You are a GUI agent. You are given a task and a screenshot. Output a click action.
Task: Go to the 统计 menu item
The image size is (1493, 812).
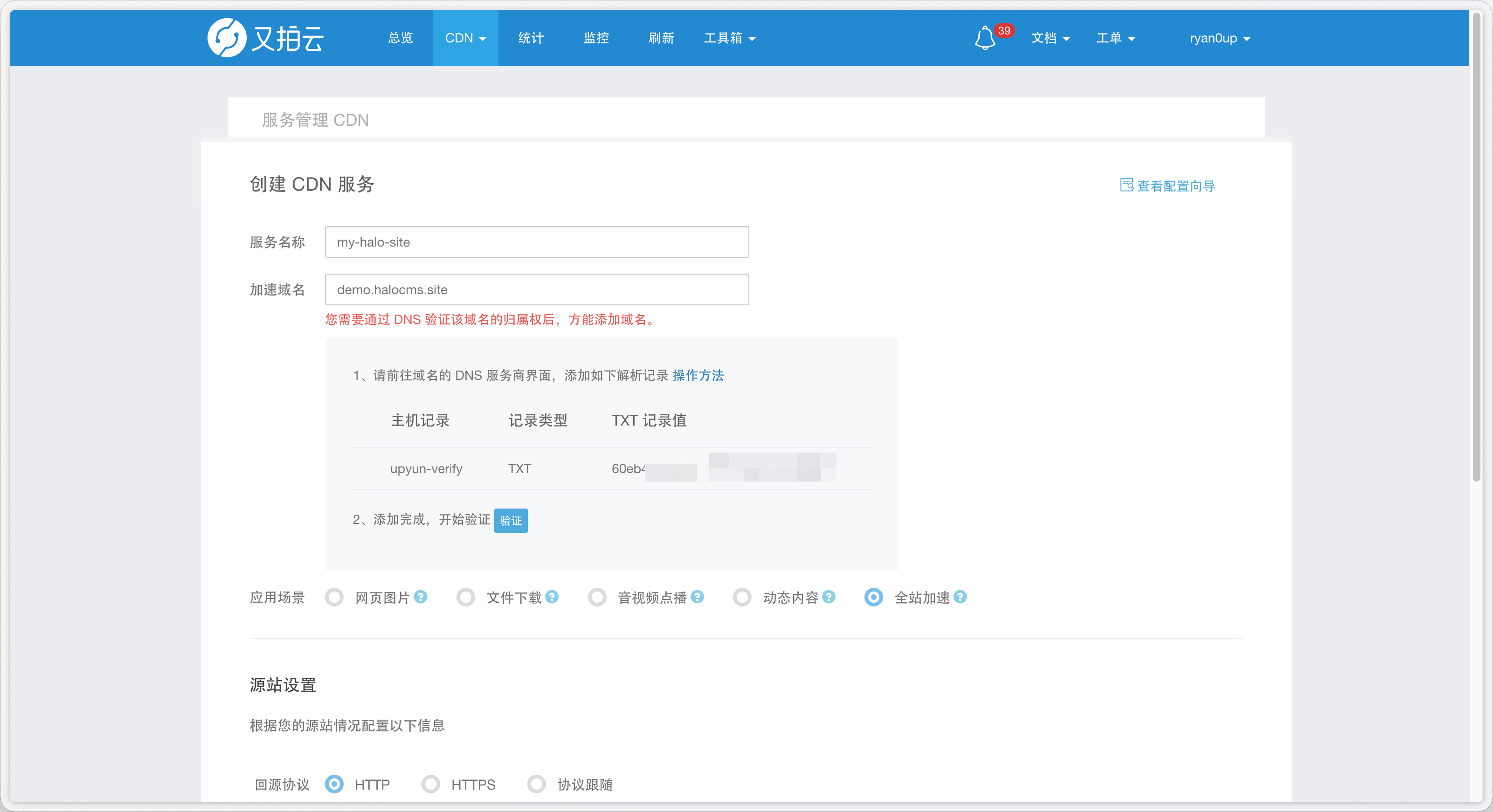[x=530, y=38]
